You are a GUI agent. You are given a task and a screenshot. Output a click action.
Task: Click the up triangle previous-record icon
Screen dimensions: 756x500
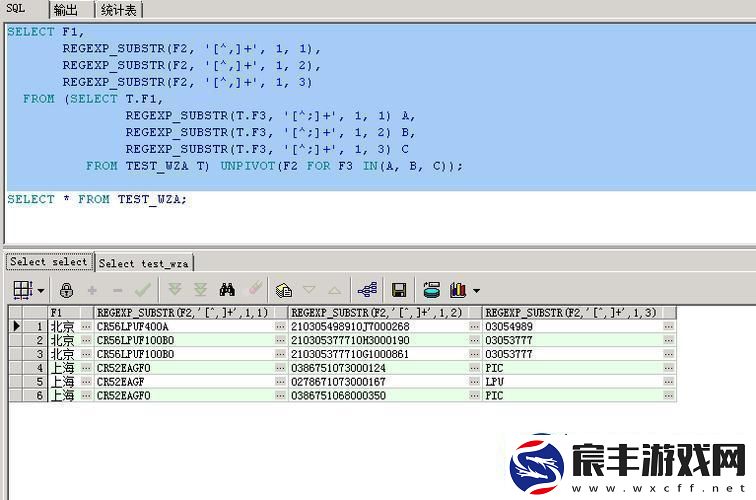pos(334,290)
